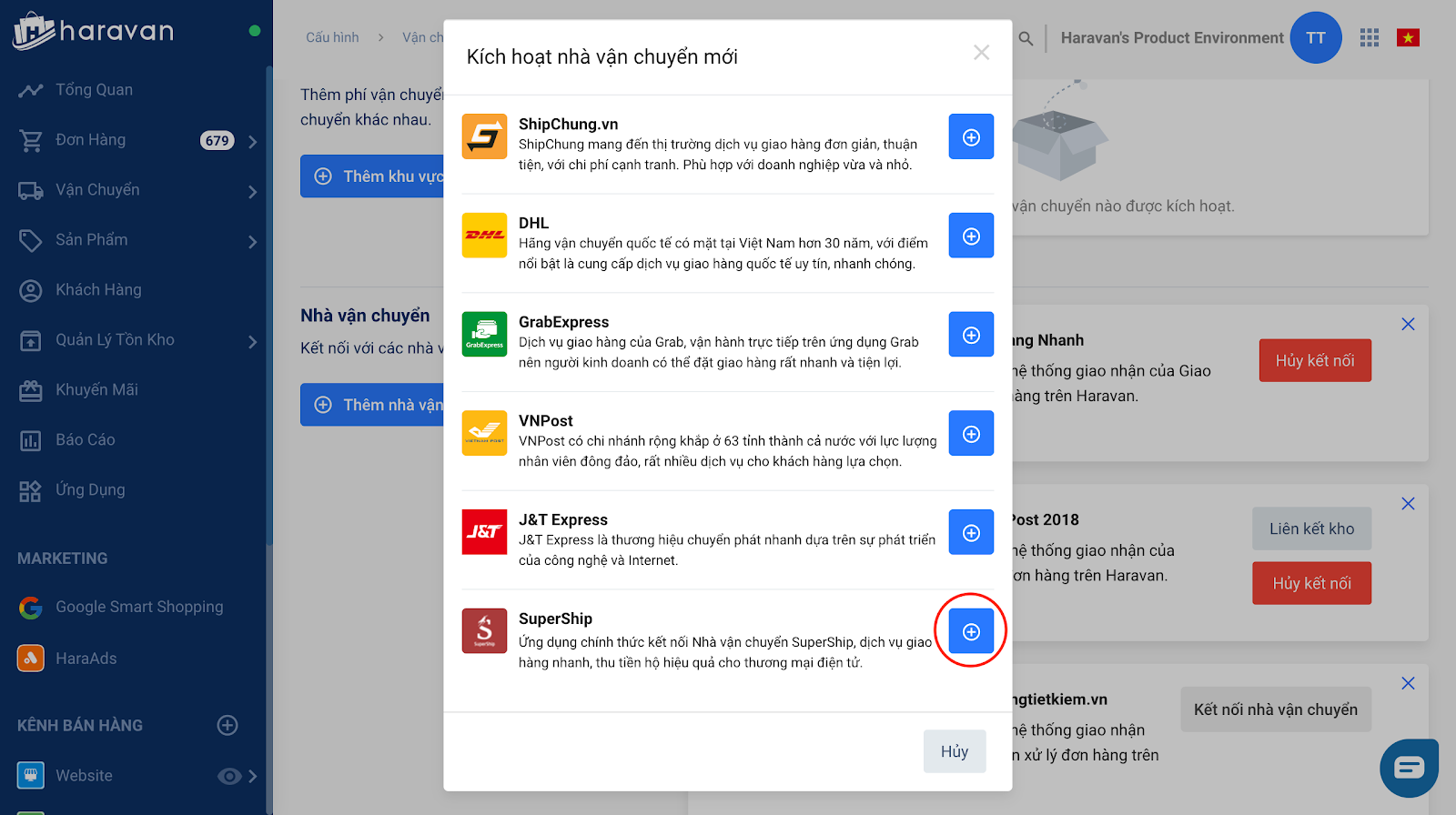This screenshot has height=815, width=1456.
Task: Add the DHL carrier
Action: [971, 236]
